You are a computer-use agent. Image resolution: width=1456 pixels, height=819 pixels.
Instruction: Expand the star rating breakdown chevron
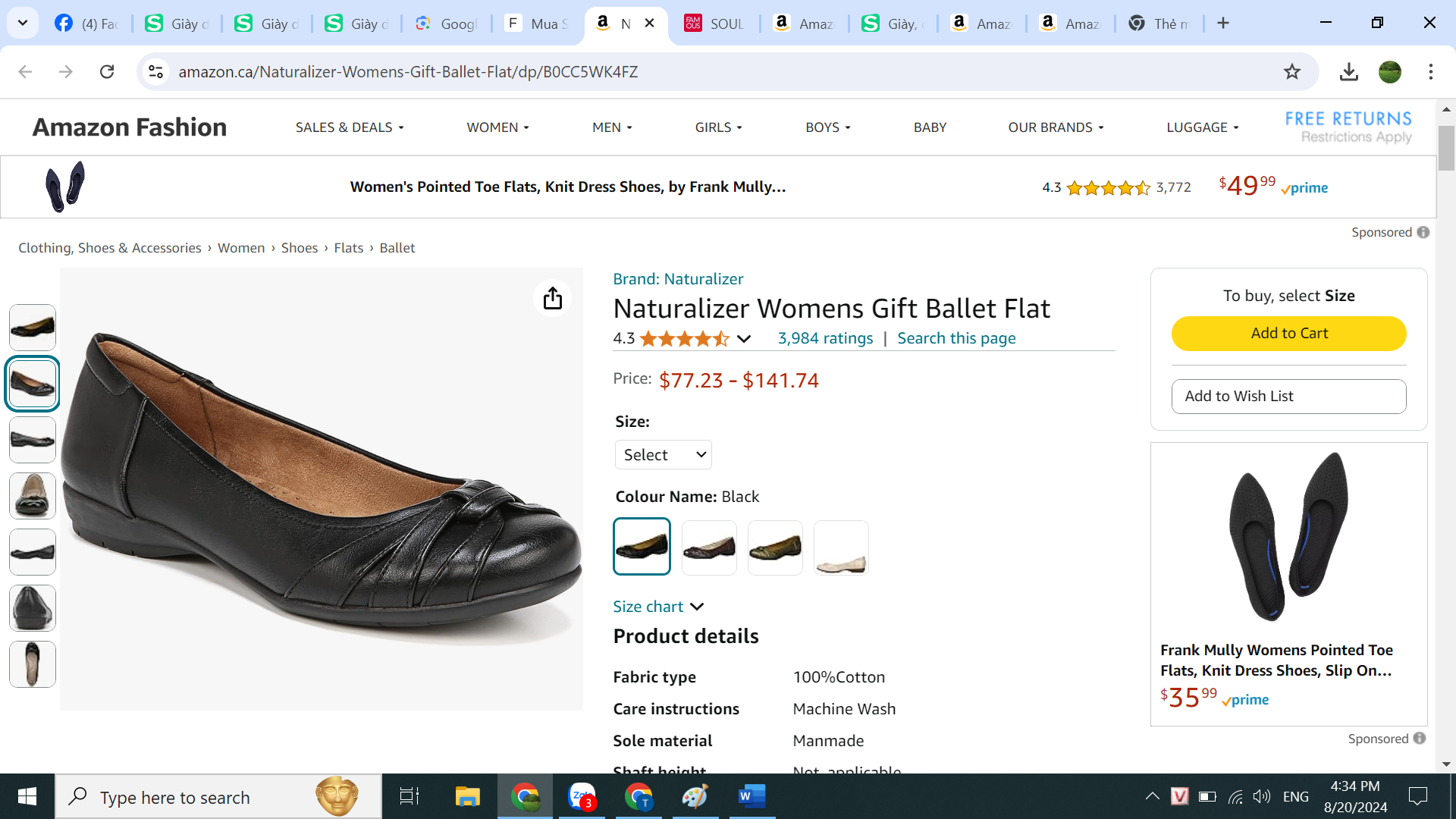click(x=744, y=338)
